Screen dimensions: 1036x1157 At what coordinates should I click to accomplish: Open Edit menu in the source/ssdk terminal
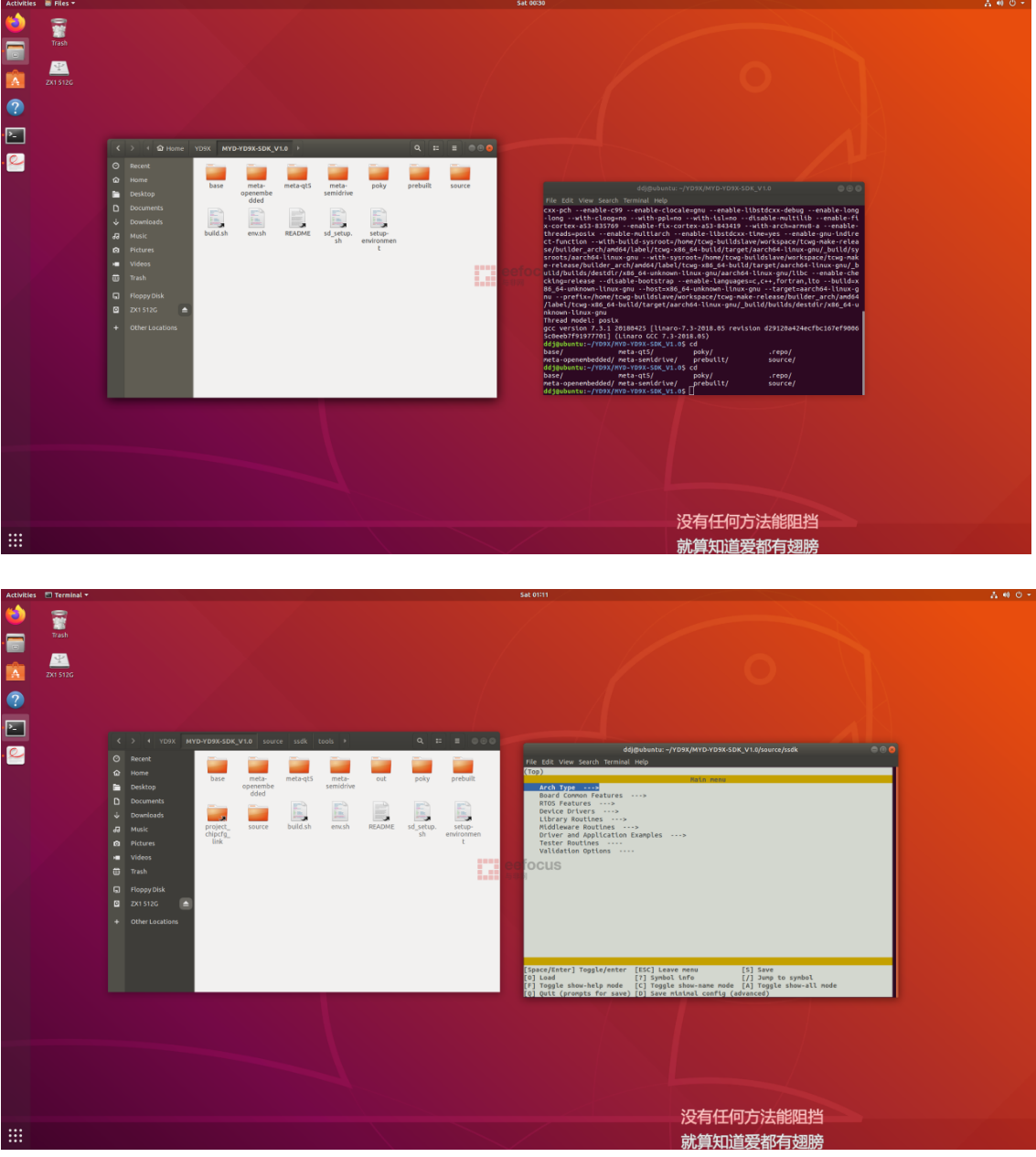point(548,762)
